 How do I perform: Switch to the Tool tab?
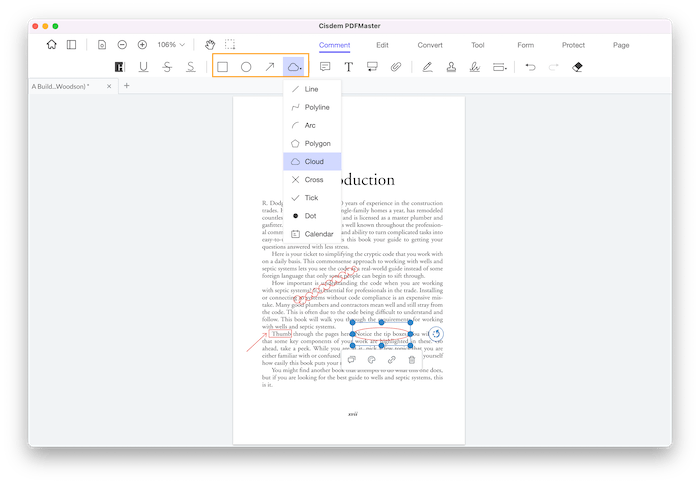[478, 45]
